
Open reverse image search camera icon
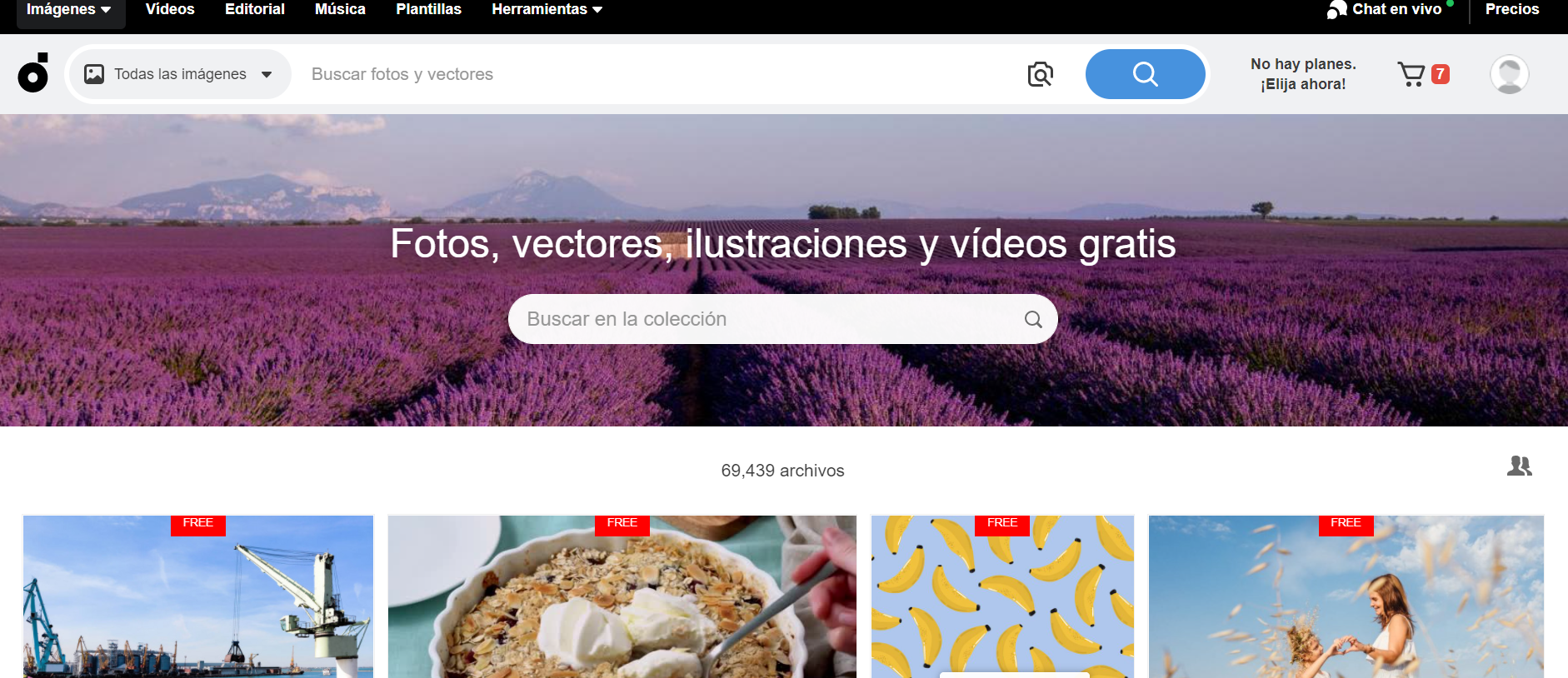(1040, 74)
